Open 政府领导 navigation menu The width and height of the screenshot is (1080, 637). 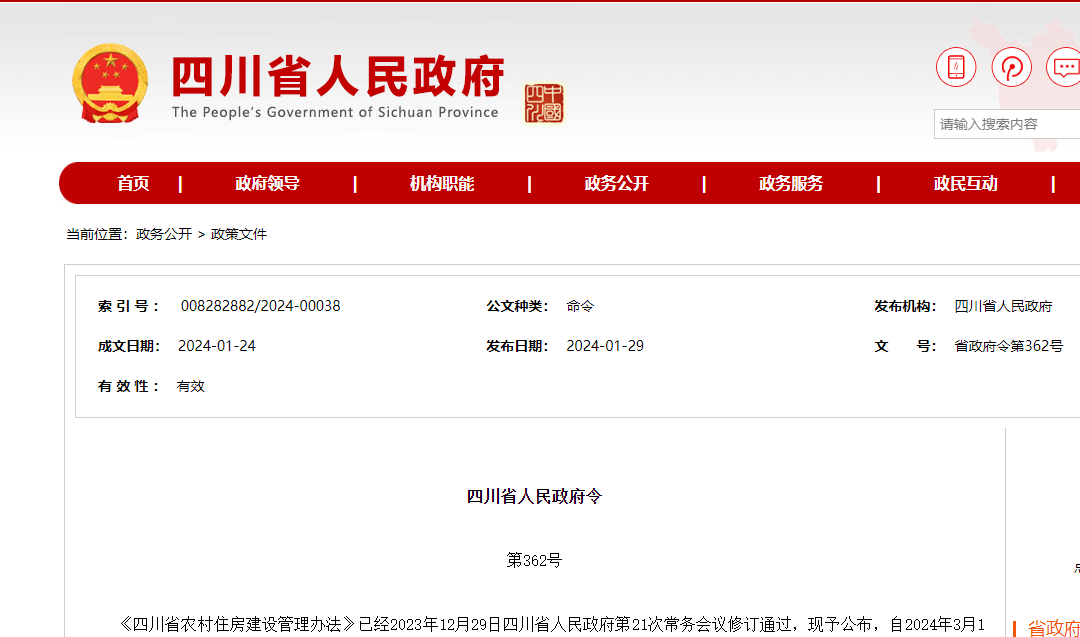tap(267, 183)
